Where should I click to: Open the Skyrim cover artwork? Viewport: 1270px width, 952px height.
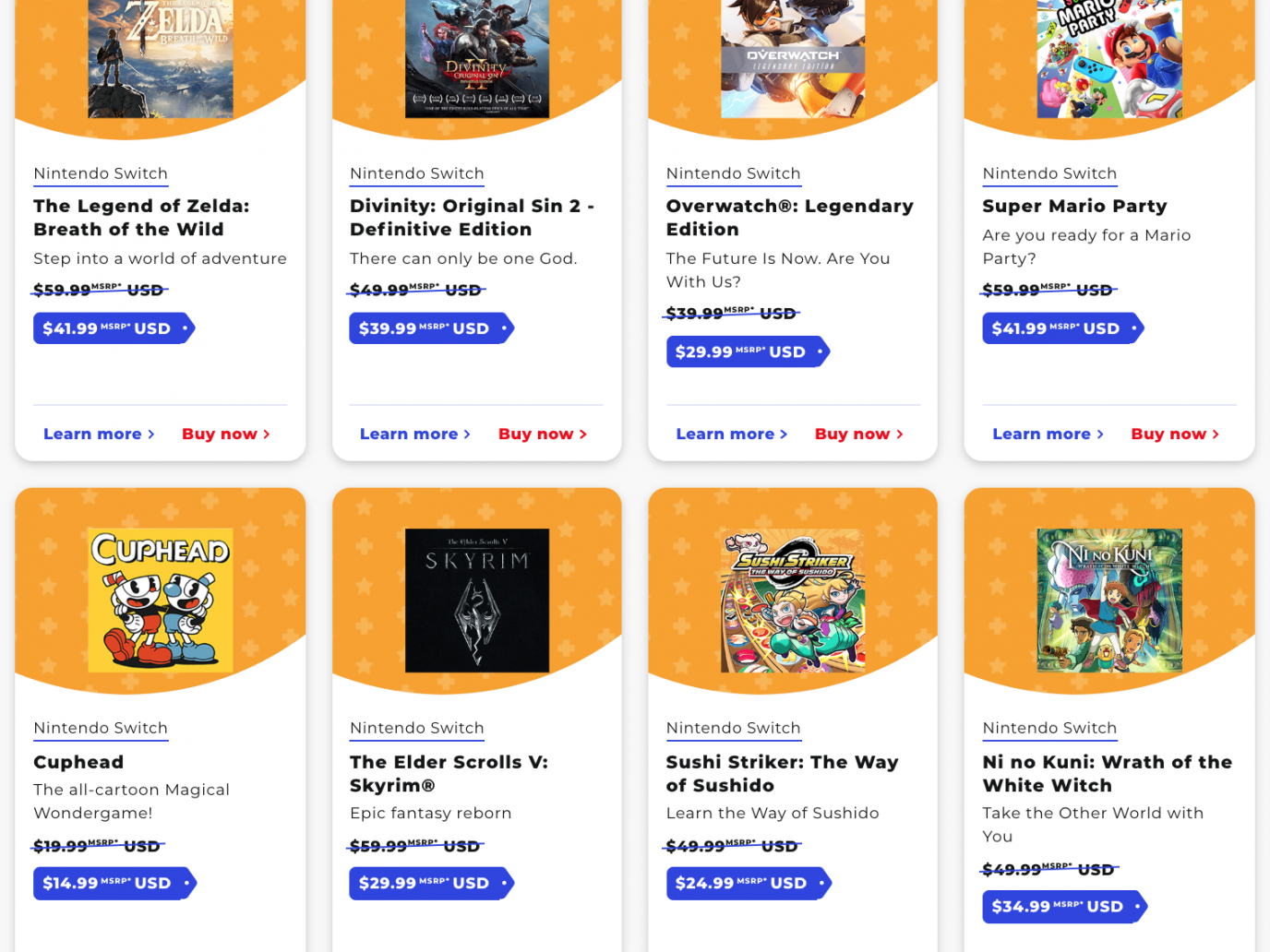point(477,600)
